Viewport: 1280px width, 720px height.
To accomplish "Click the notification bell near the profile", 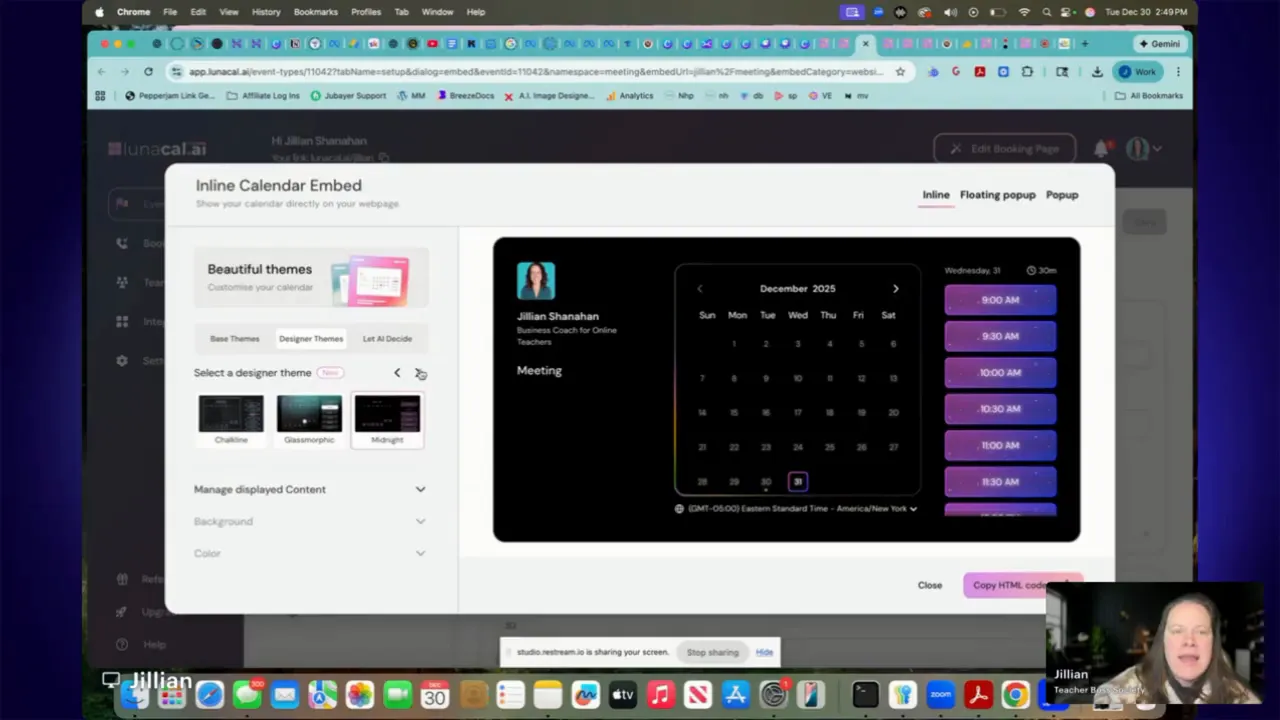I will click(1101, 148).
